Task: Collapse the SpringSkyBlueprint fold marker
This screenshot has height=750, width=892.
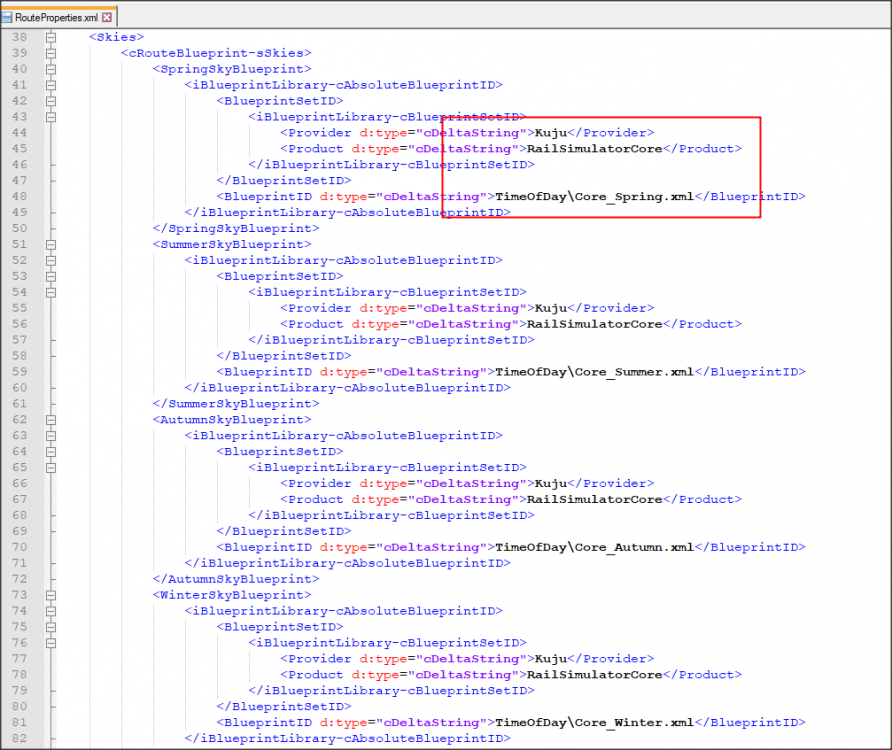Action: 50,69
